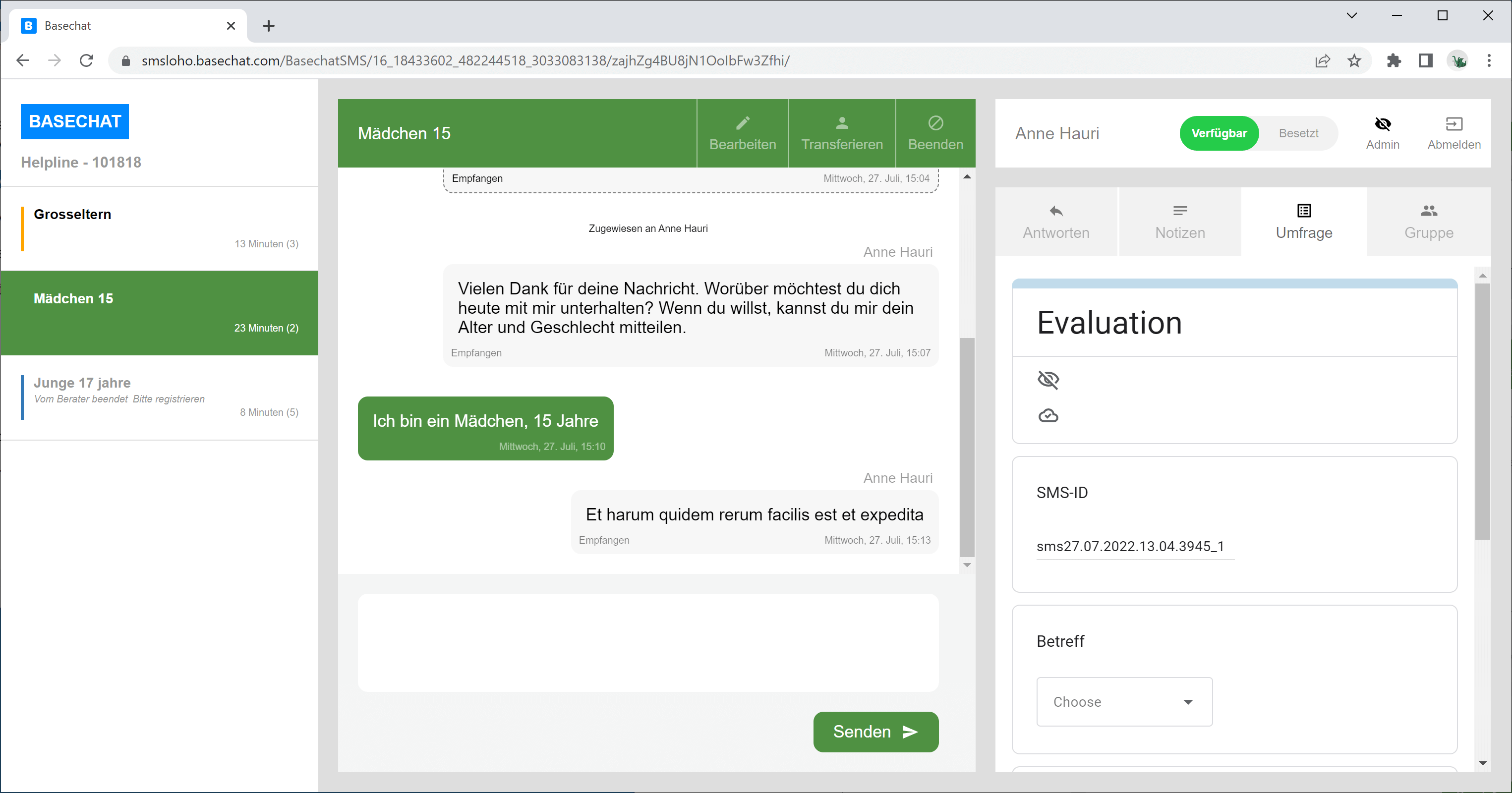Open Chrome three-dot menu

point(1489,60)
